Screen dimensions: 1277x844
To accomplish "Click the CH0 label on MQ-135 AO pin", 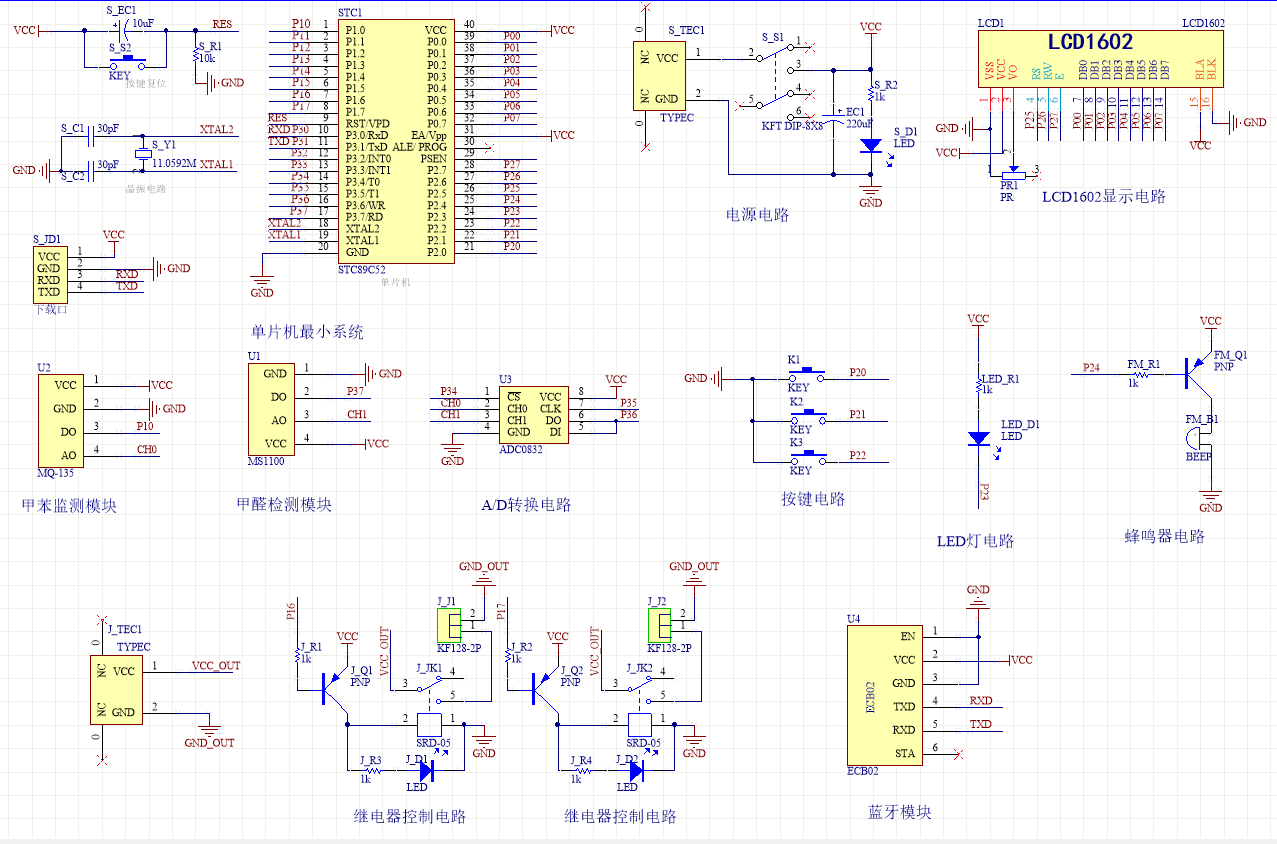I will click(147, 450).
